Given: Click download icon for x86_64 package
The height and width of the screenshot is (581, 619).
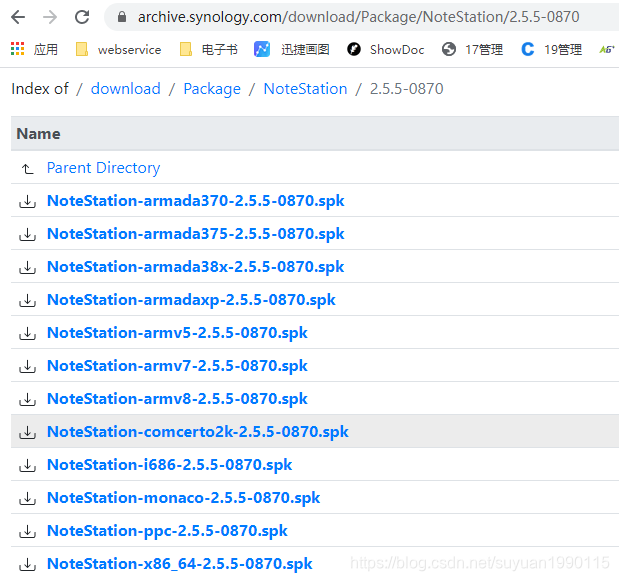Looking at the screenshot, I should tap(27, 565).
